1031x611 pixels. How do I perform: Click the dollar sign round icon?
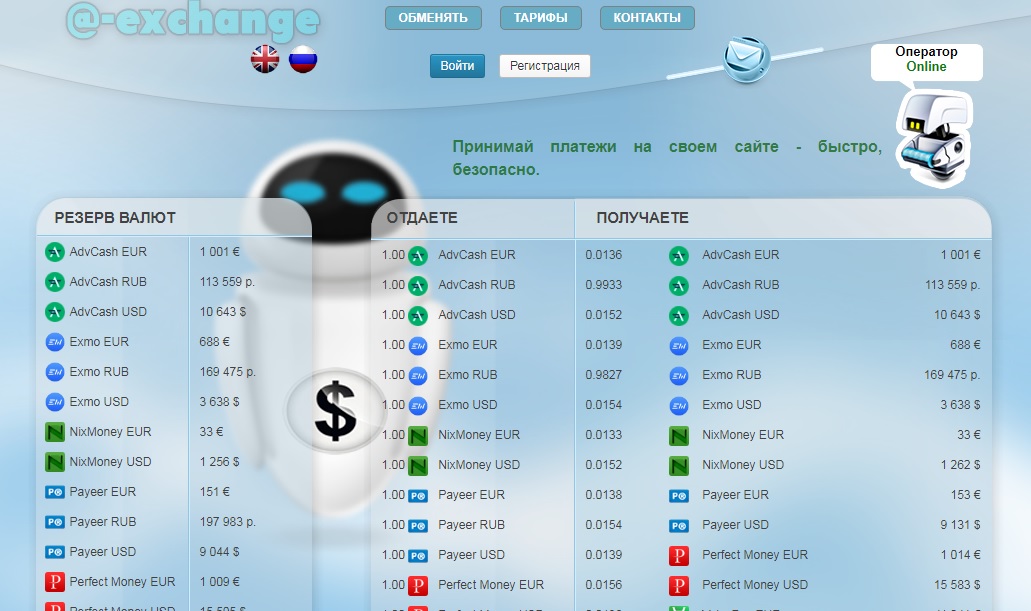[335, 411]
